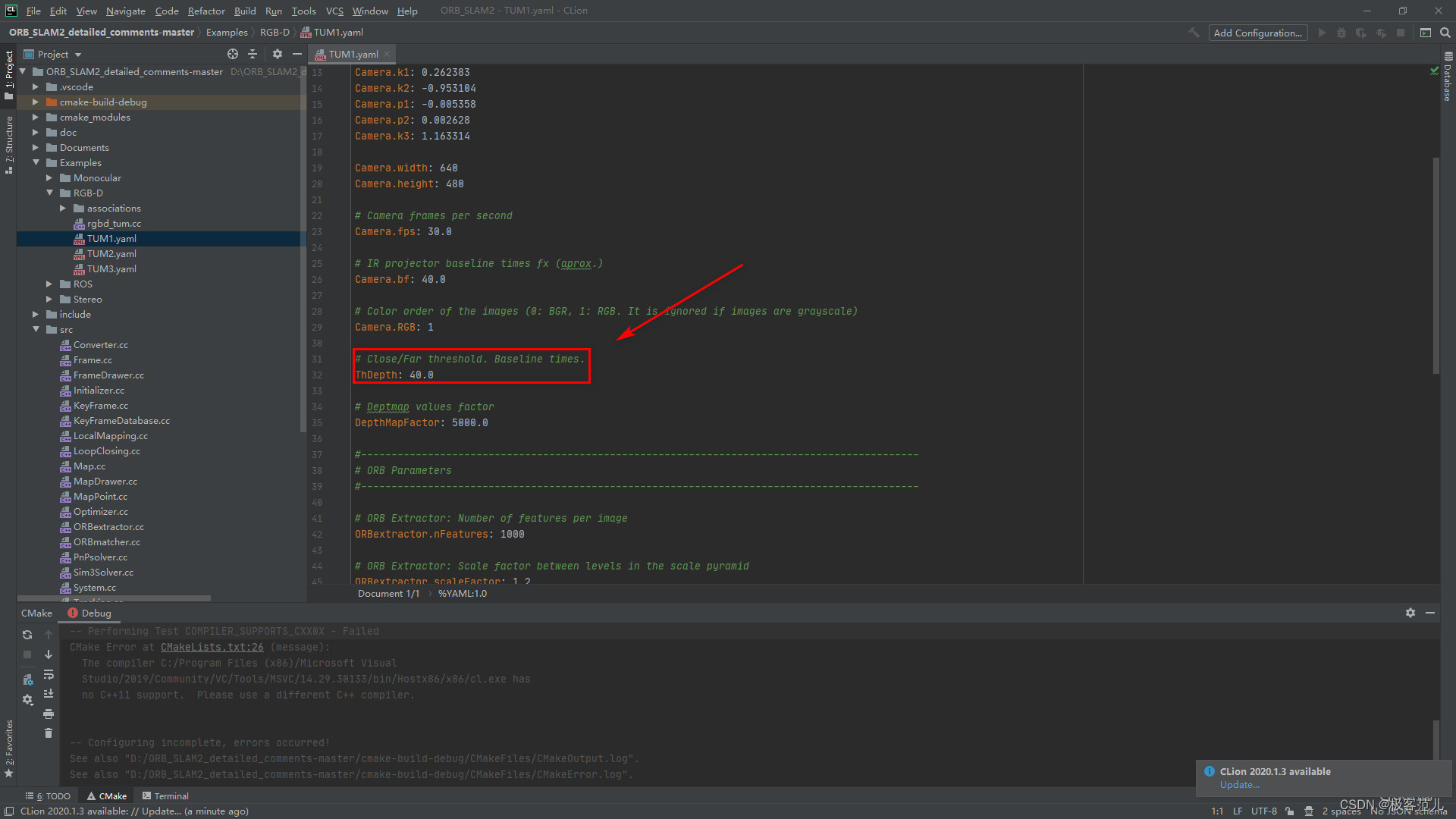Click the build hammer icon

tap(1194, 33)
